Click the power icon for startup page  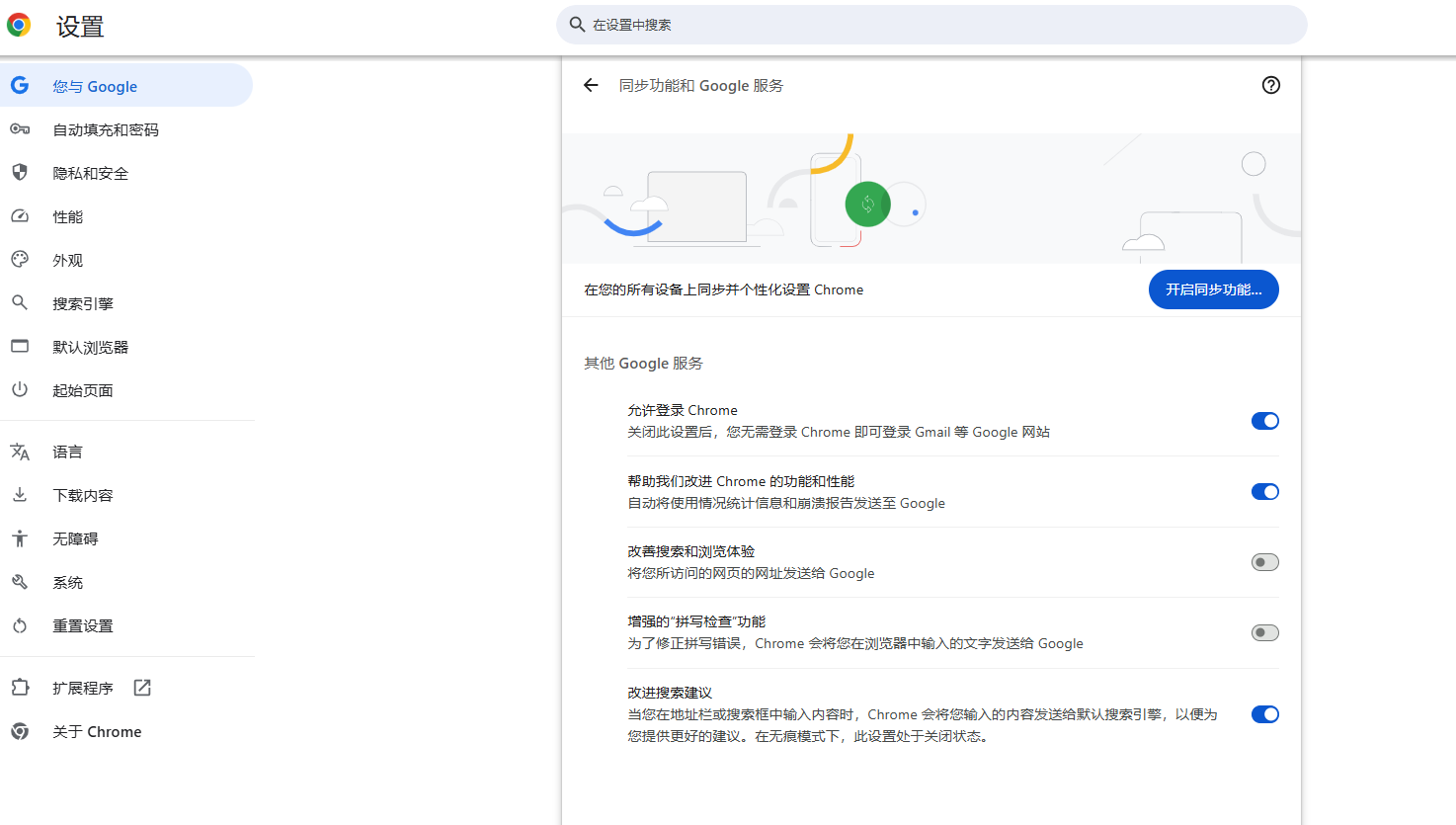(20, 390)
